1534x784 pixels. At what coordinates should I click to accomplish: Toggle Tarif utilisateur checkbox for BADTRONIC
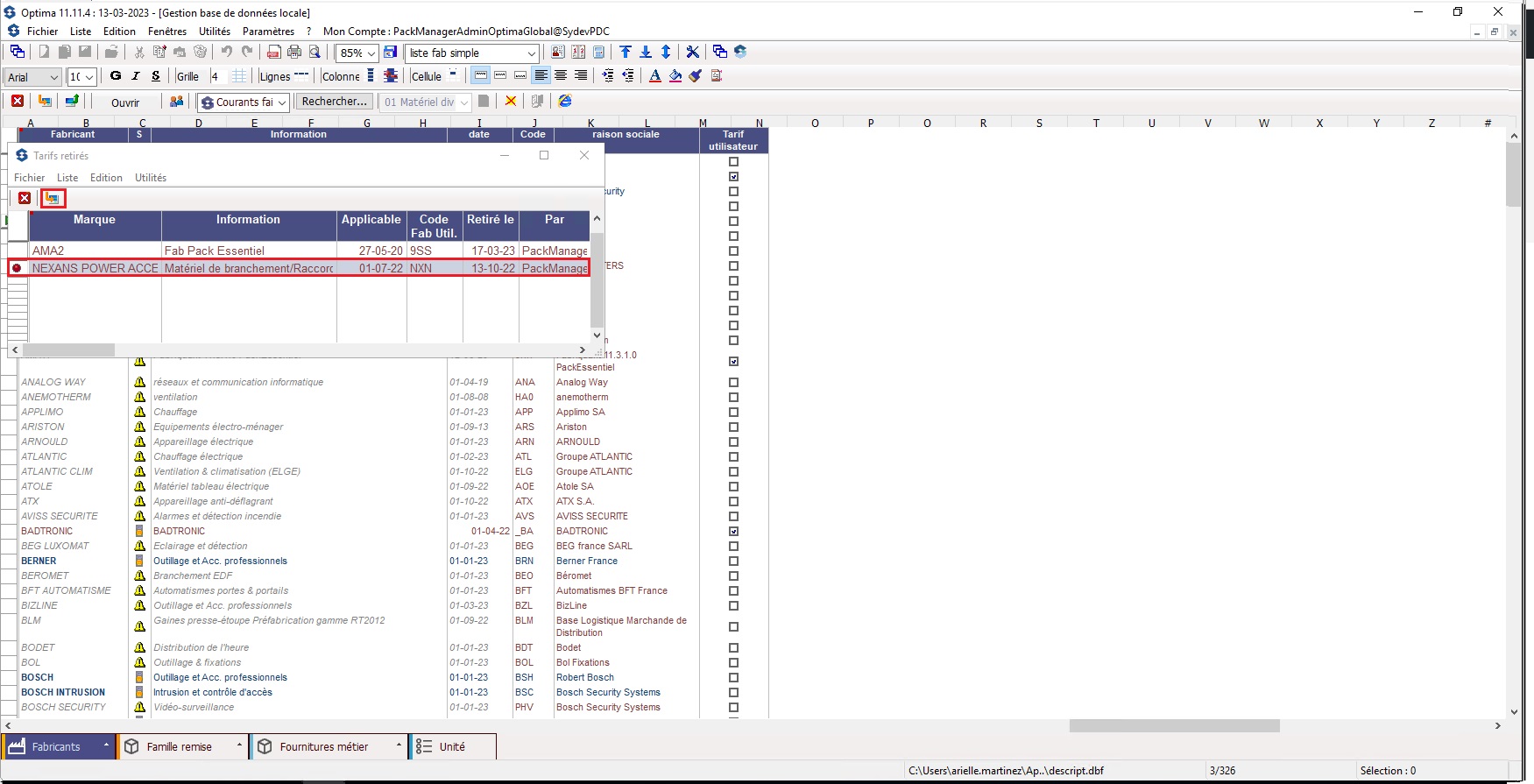point(733,531)
